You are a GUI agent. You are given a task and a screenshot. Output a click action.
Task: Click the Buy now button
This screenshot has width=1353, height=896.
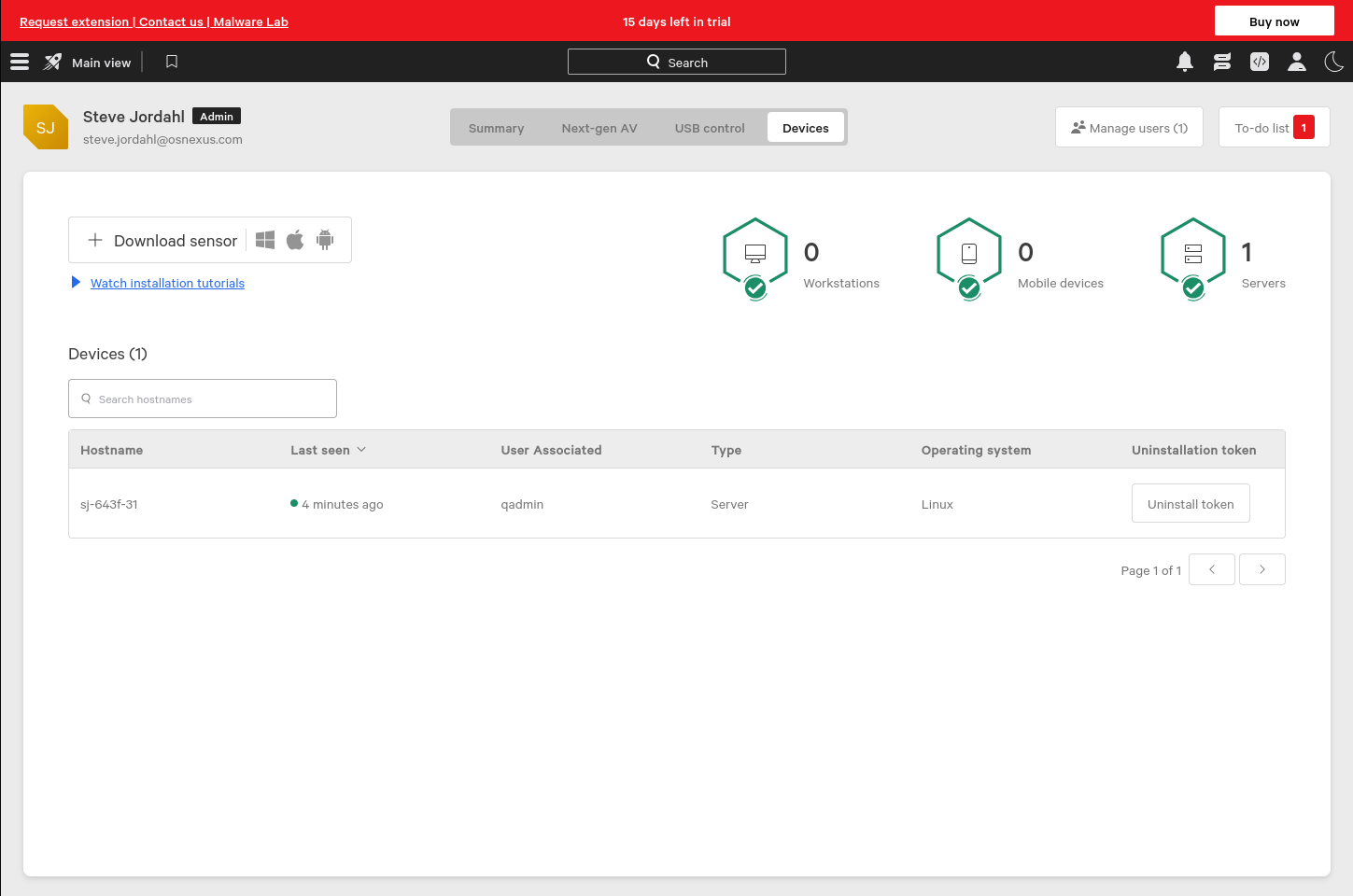pyautogui.click(x=1274, y=21)
